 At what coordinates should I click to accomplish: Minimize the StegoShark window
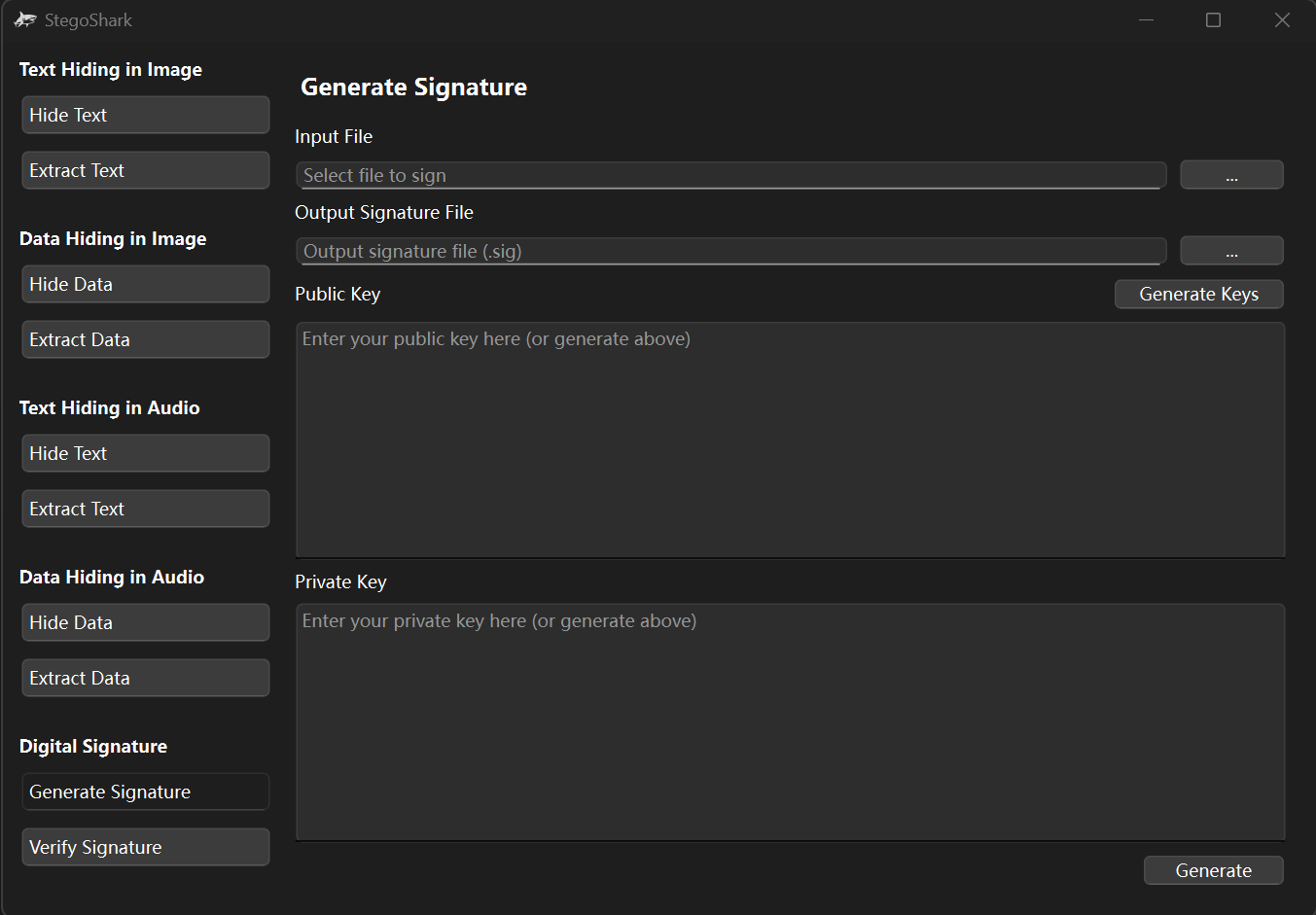pyautogui.click(x=1146, y=19)
